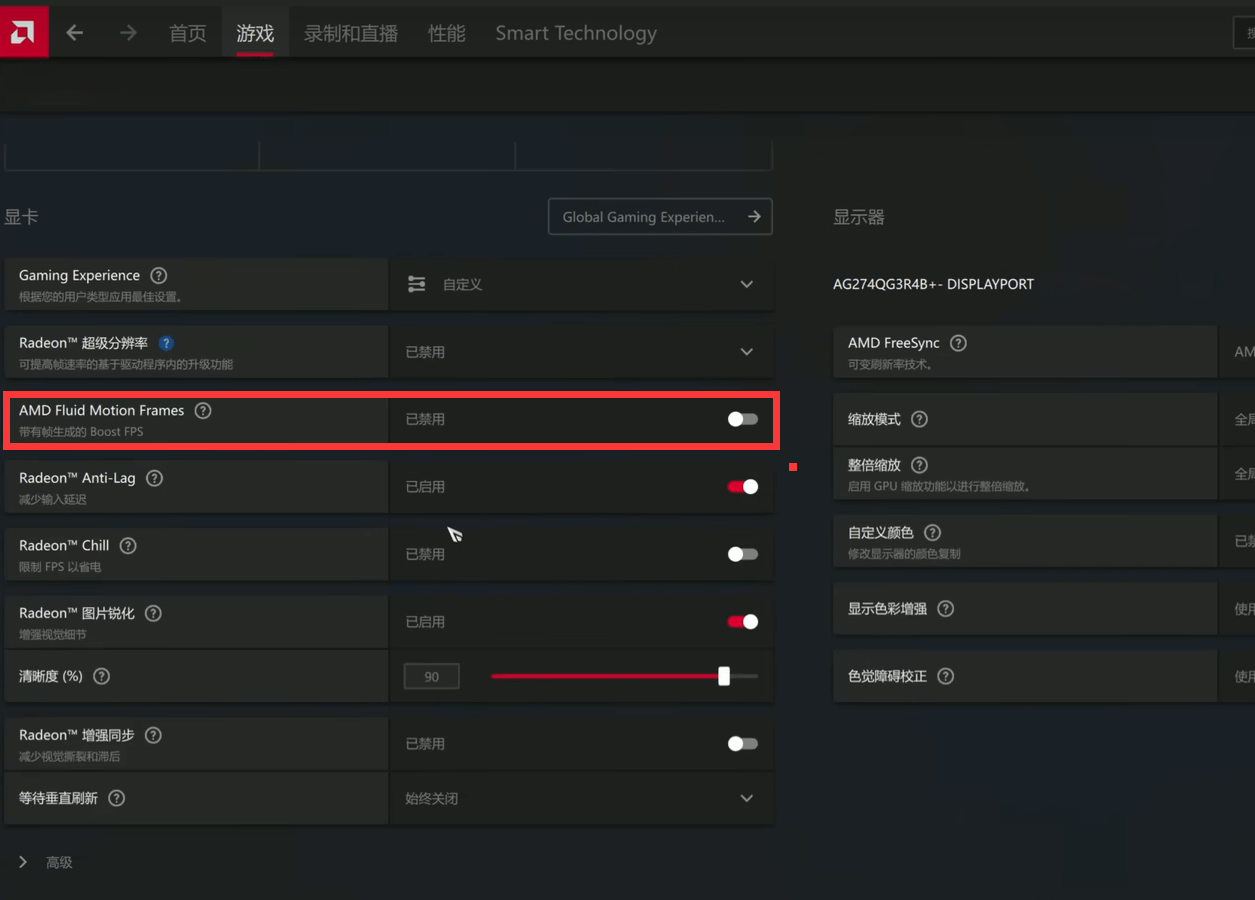Click the preset sliders icon beside 自定义
Screen dimensions: 1255x900
416,284
